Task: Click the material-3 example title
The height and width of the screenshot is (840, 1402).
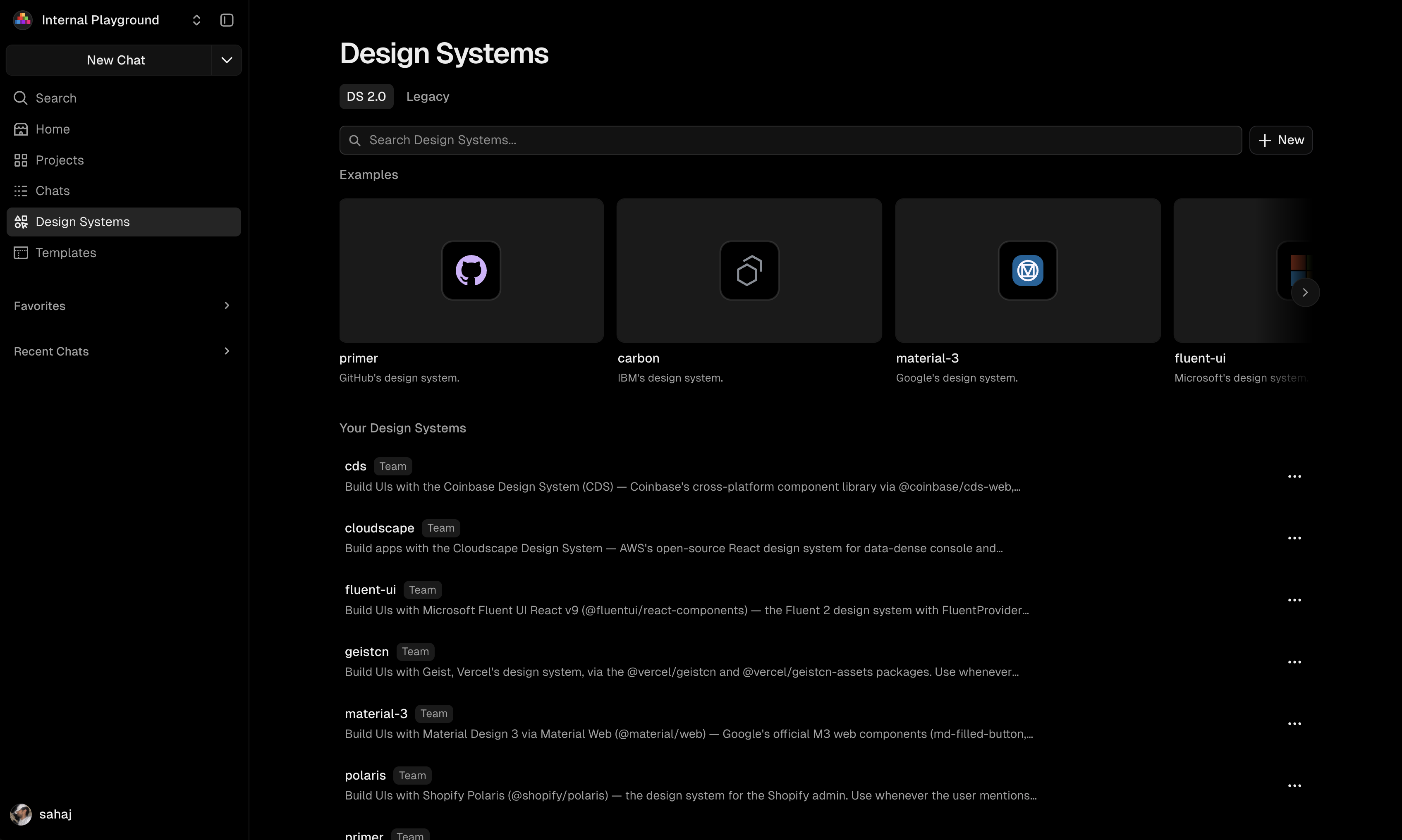Action: click(927, 358)
